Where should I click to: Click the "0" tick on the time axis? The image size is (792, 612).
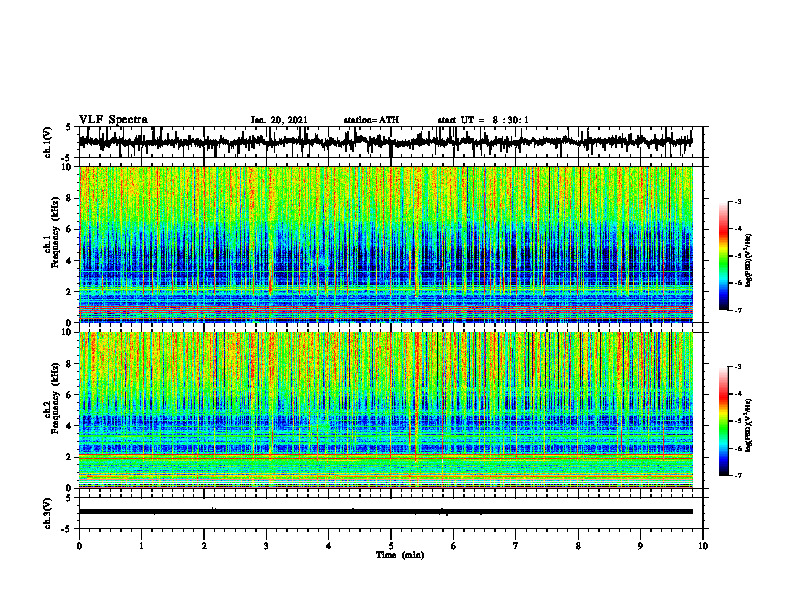click(79, 546)
